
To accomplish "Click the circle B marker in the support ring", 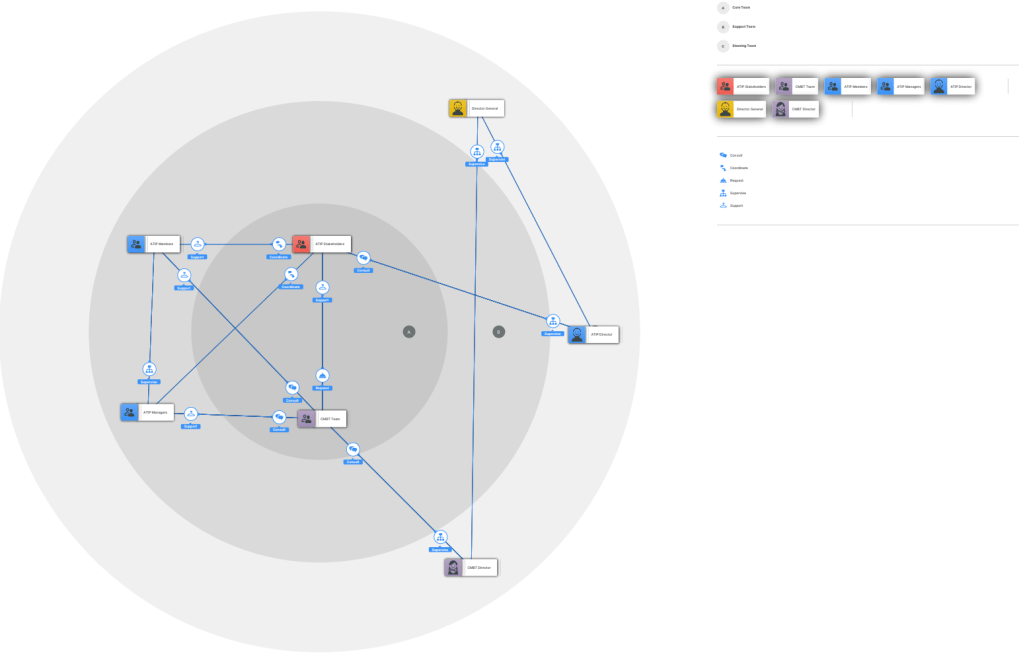I will coord(499,332).
